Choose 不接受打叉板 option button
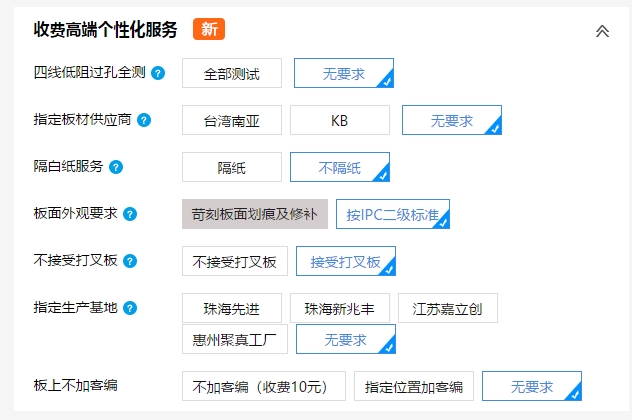Screen dimensions: 632x420 [x=235, y=261]
